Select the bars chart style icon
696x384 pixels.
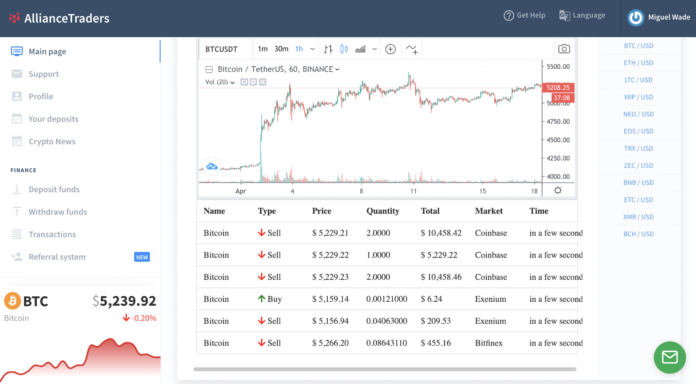pos(328,49)
